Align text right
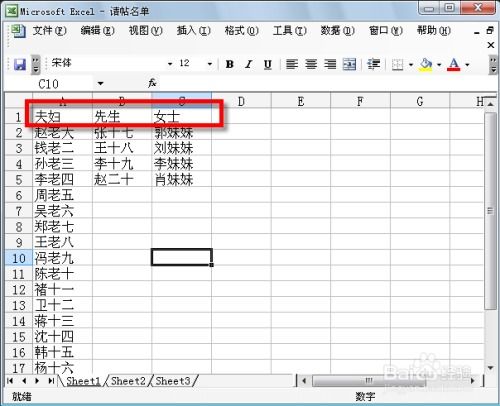This screenshot has width=500, height=406. click(330, 64)
